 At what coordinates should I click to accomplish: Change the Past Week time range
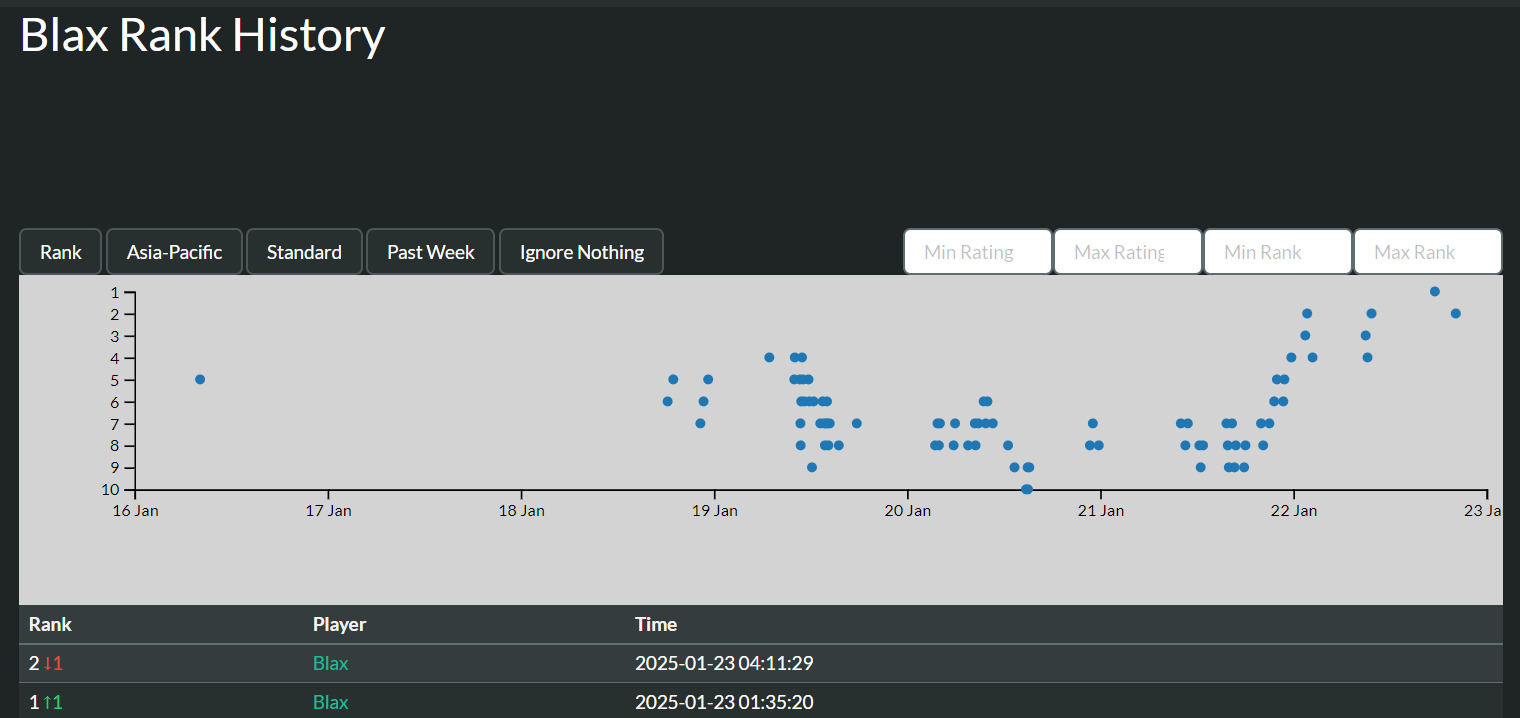[x=430, y=252]
